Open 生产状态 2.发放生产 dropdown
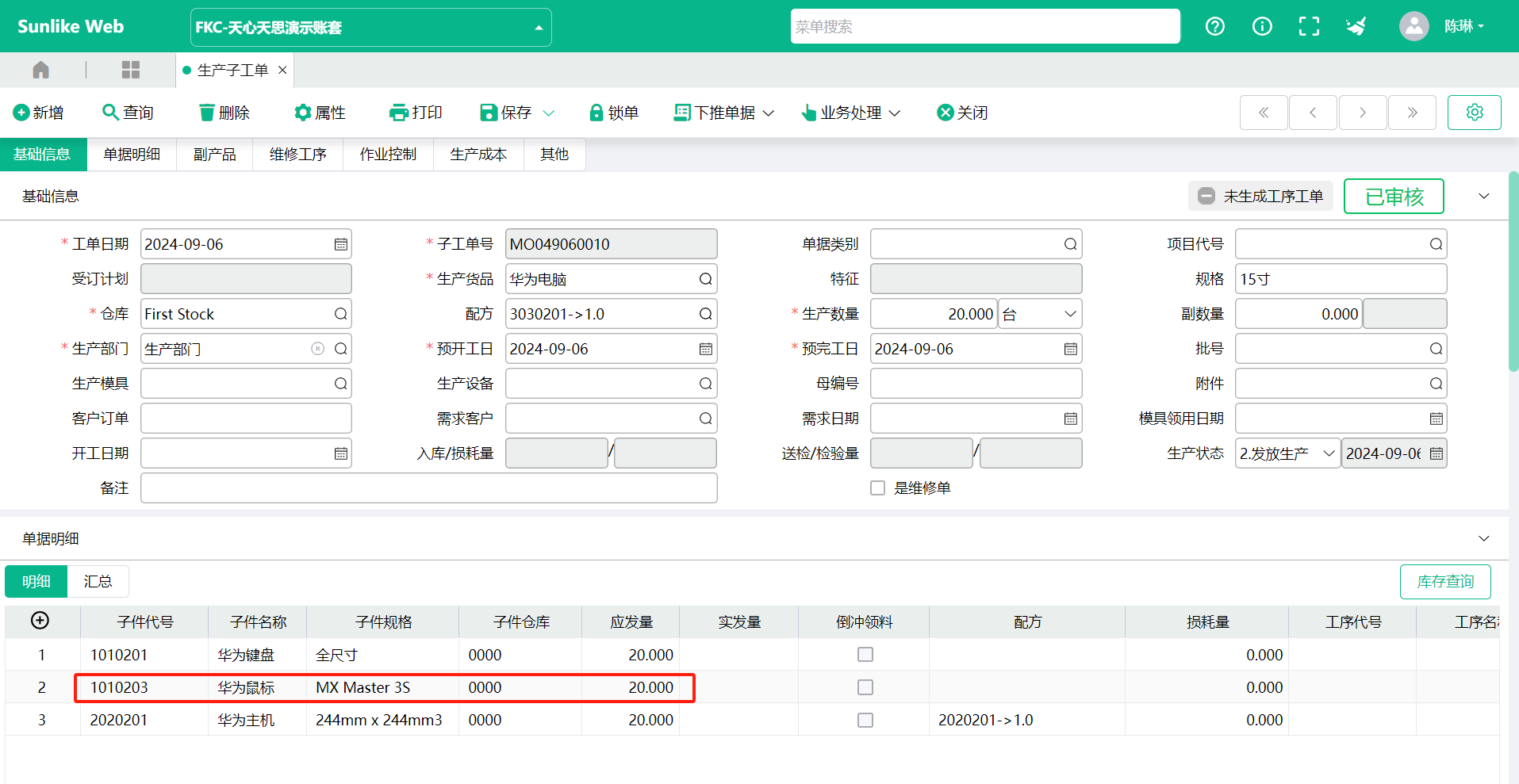1519x784 pixels. 1287,453
